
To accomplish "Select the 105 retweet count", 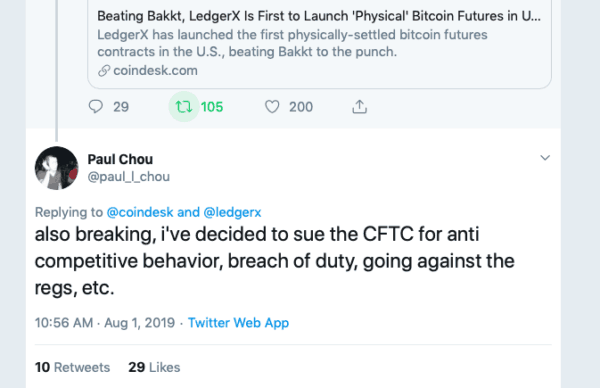I will 212,107.
